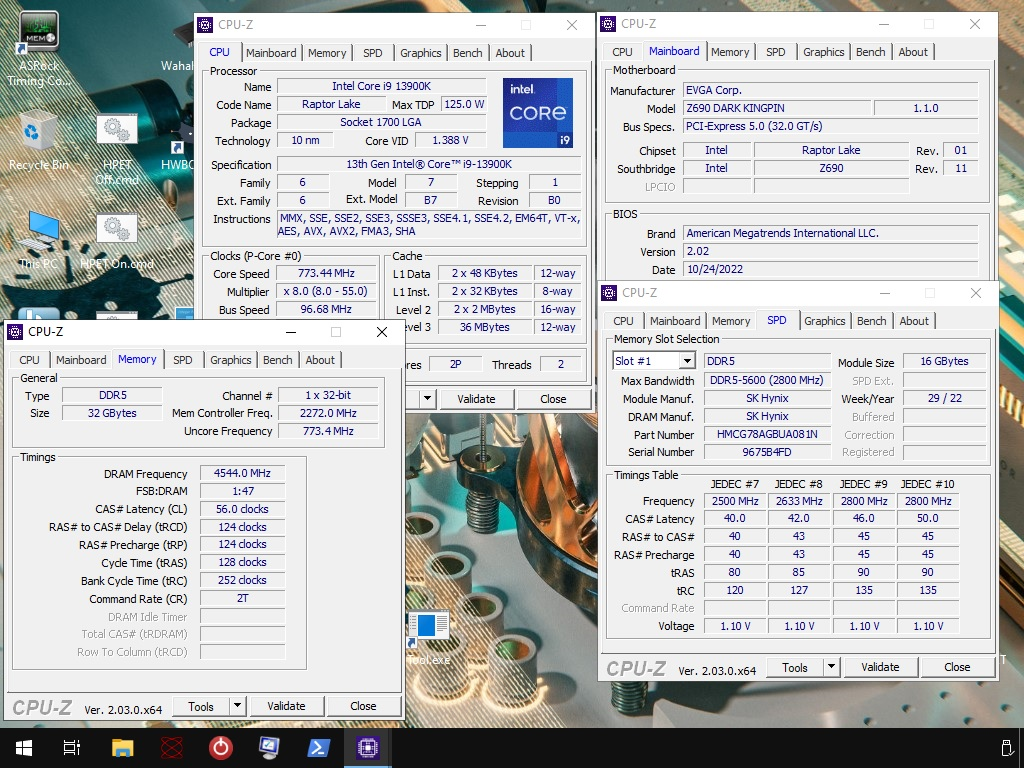Select the This PC desktop icon
Screen dimensions: 1024x768
pos(39,239)
